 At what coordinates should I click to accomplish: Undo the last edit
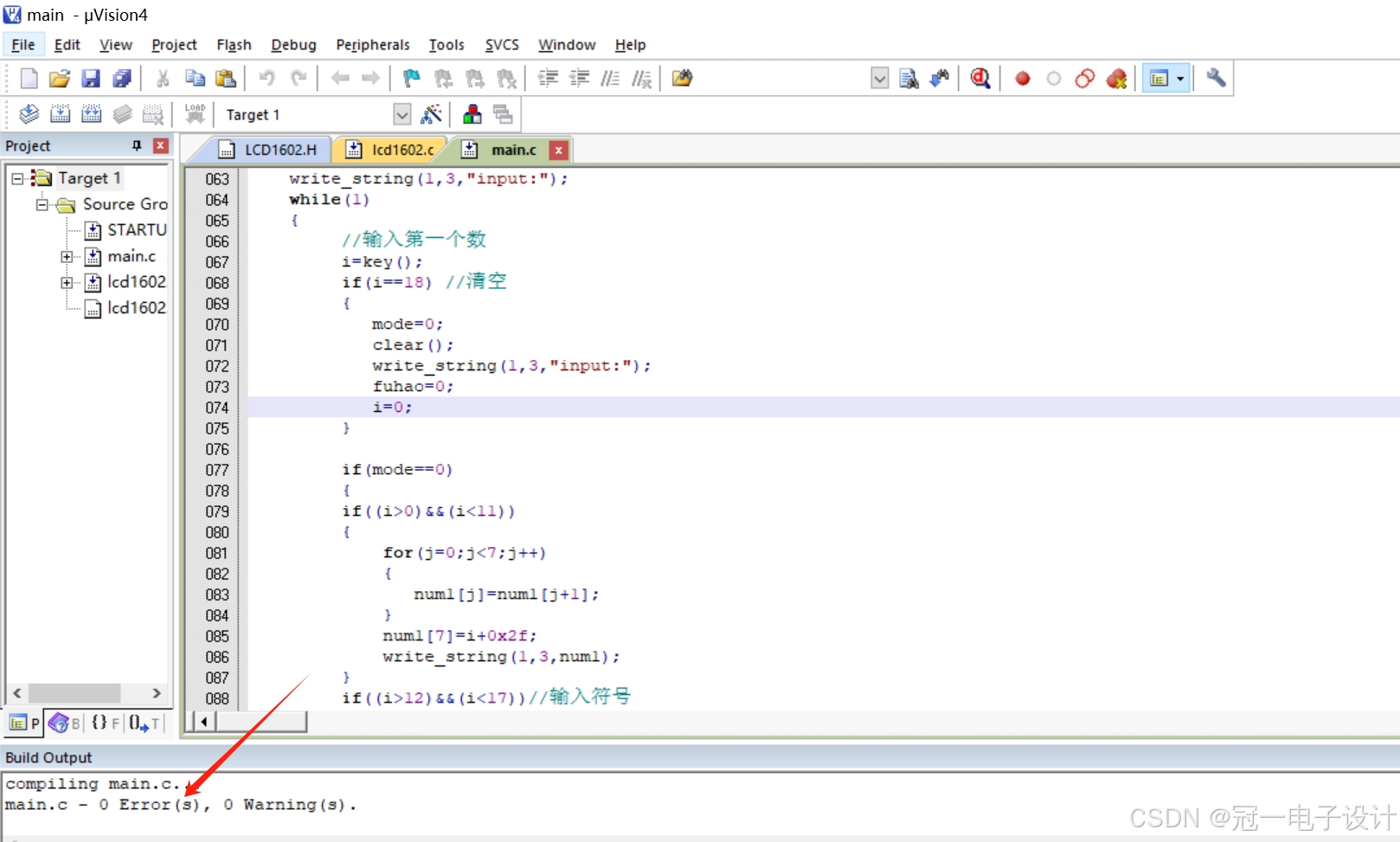pos(267,79)
